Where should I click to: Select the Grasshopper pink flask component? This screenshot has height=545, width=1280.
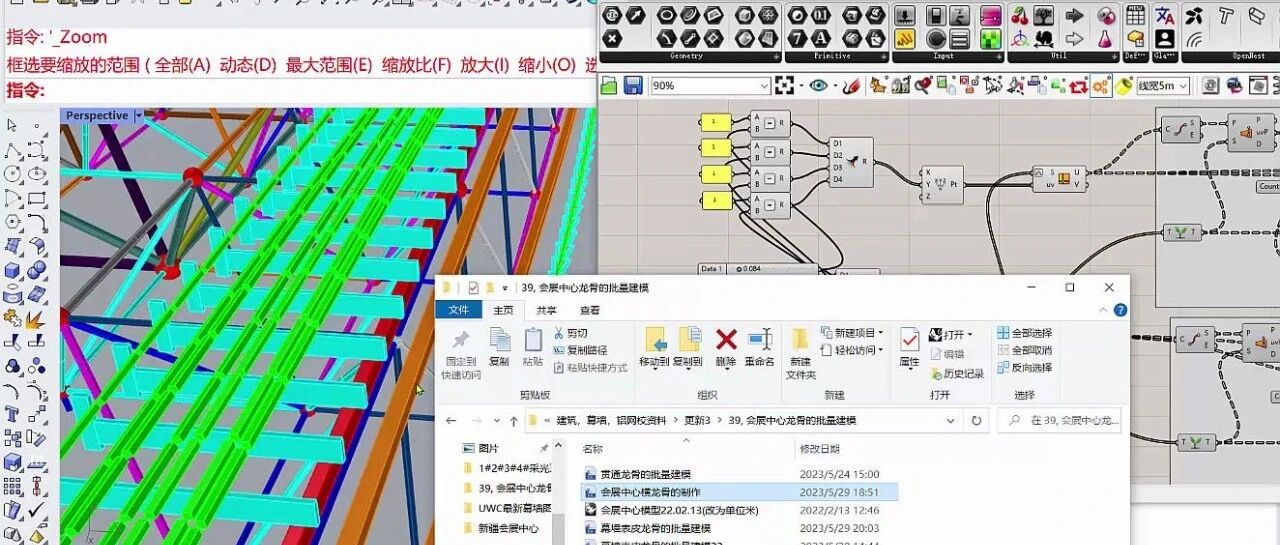1105,39
